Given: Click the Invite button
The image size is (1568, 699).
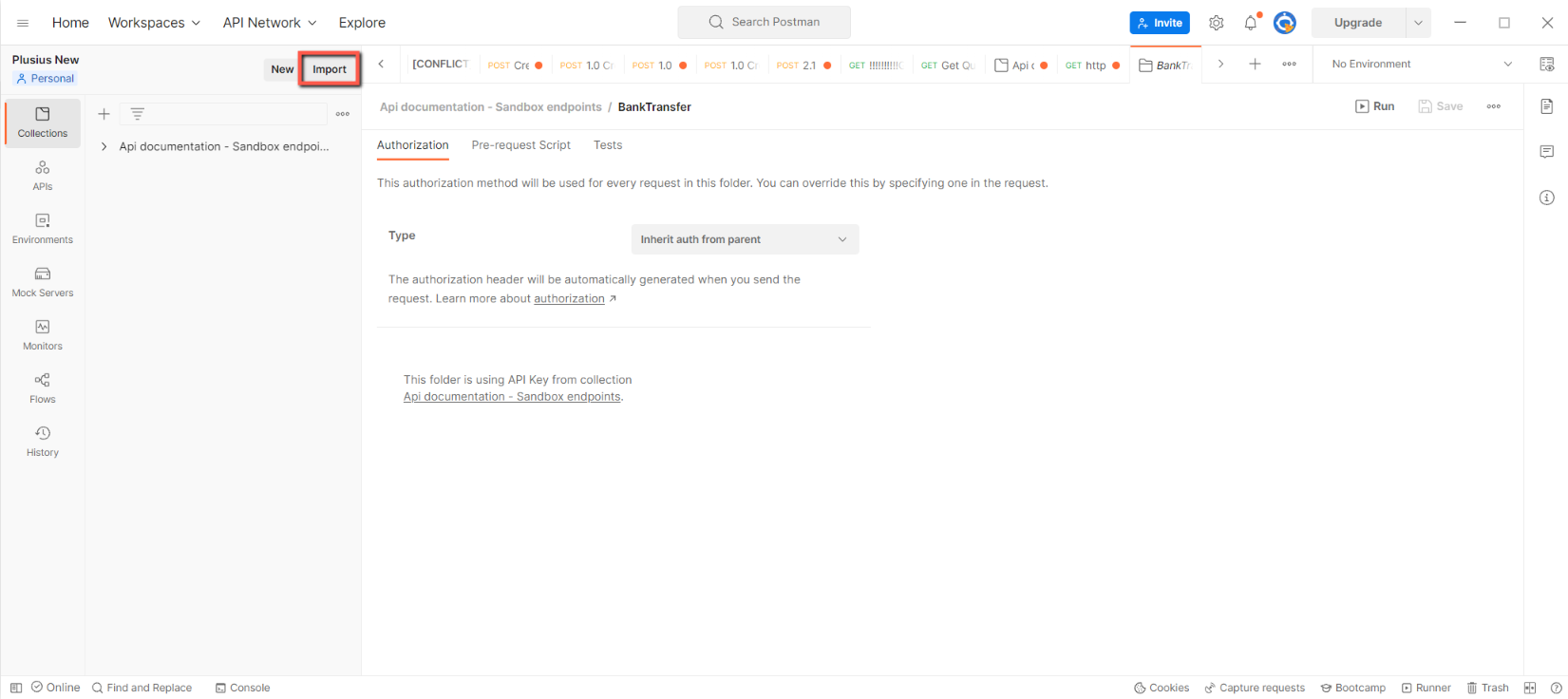Looking at the screenshot, I should click(1160, 23).
